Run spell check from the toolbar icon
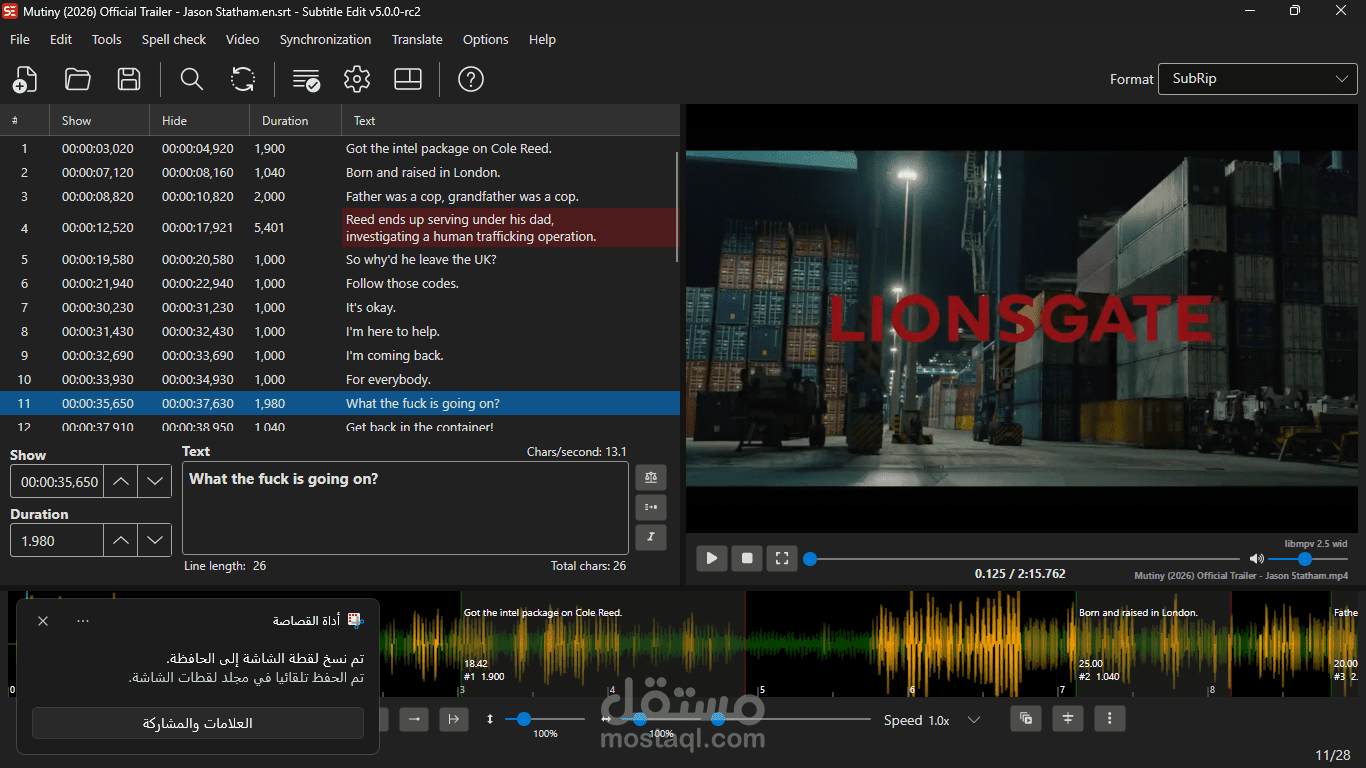1366x768 pixels. point(306,79)
